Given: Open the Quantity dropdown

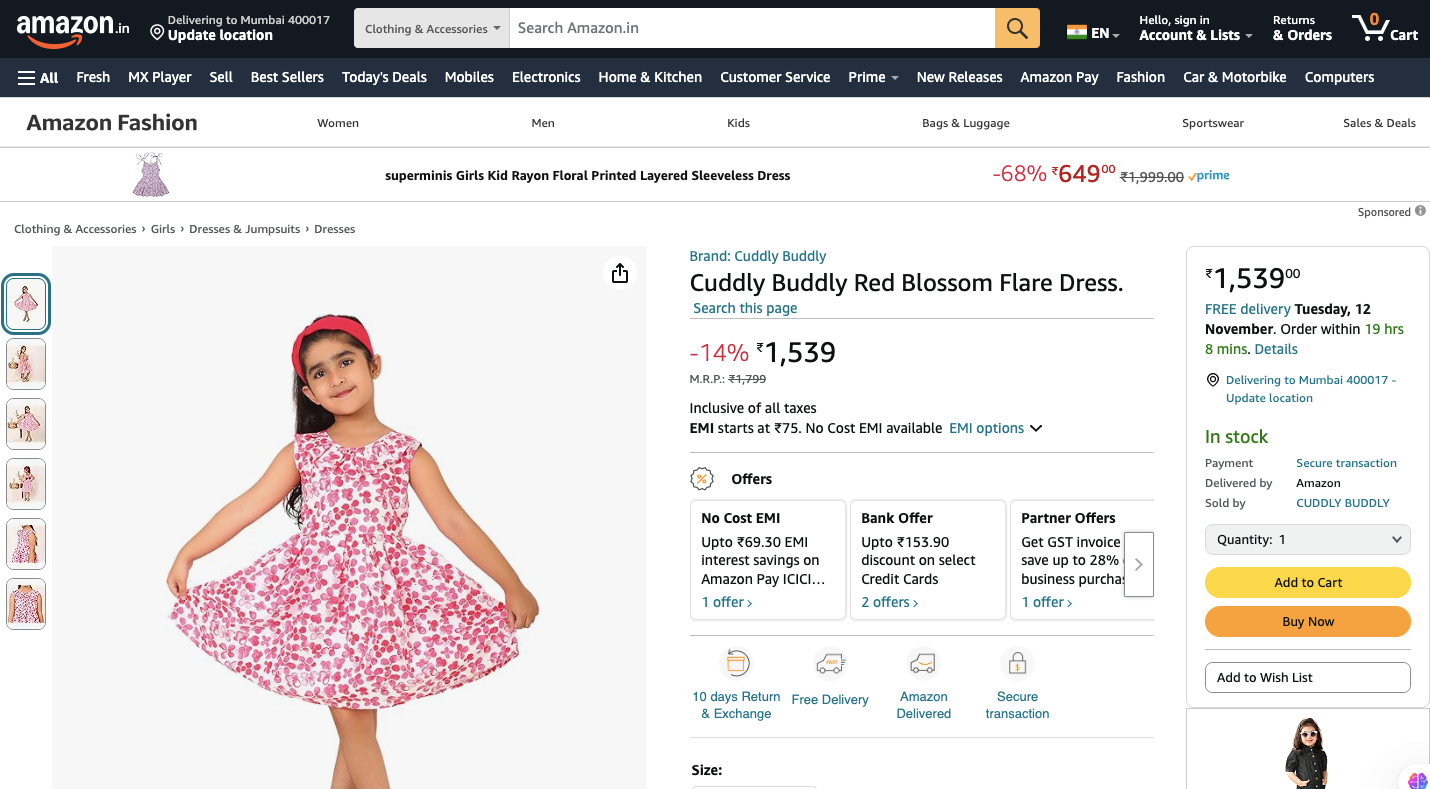Looking at the screenshot, I should point(1307,540).
